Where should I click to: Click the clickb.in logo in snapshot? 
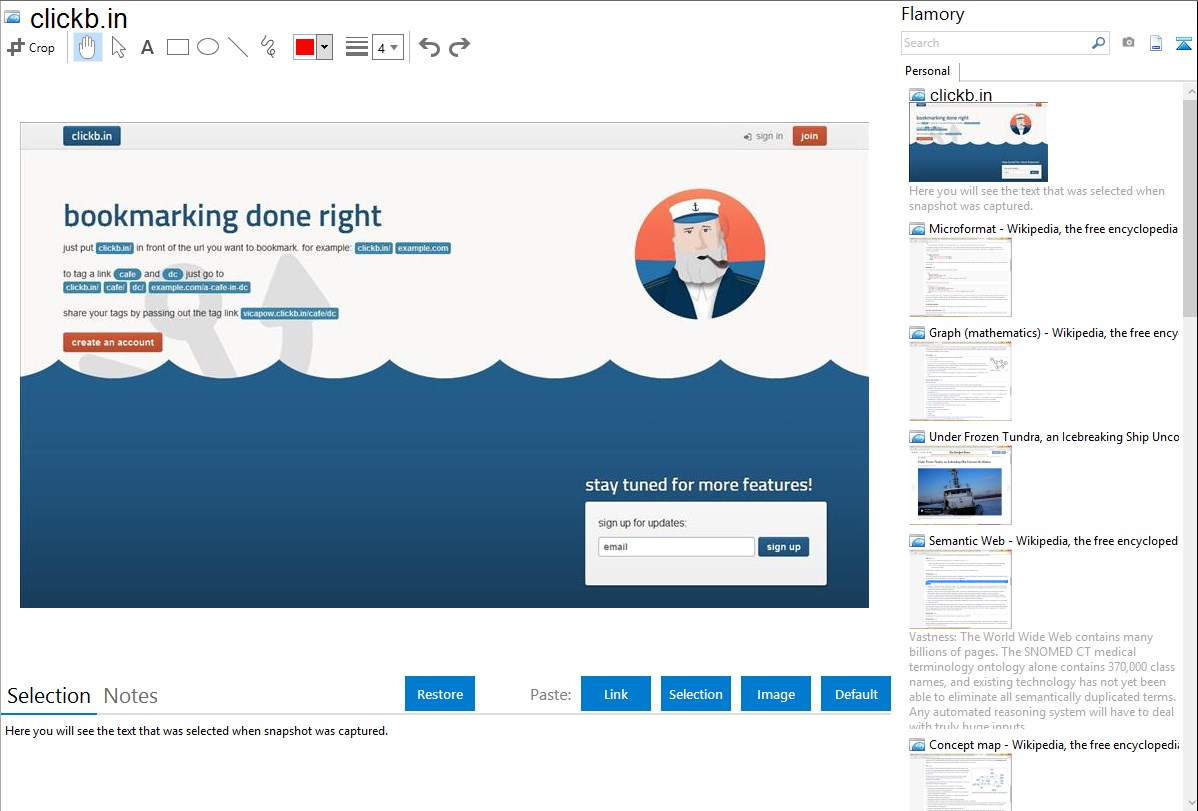(92, 136)
